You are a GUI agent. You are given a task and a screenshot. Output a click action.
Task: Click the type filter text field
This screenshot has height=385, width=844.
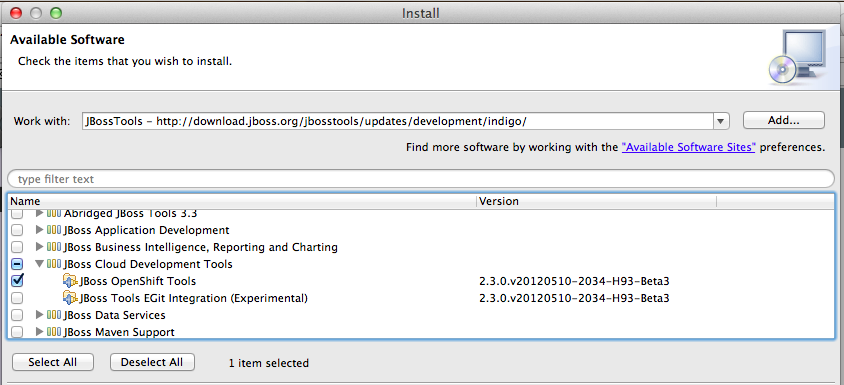(x=421, y=179)
